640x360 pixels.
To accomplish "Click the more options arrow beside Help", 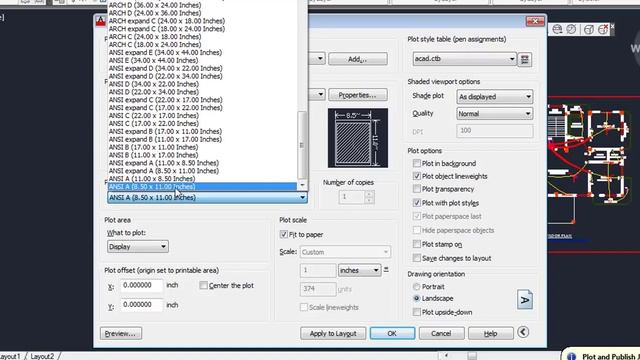I will pyautogui.click(x=523, y=332).
